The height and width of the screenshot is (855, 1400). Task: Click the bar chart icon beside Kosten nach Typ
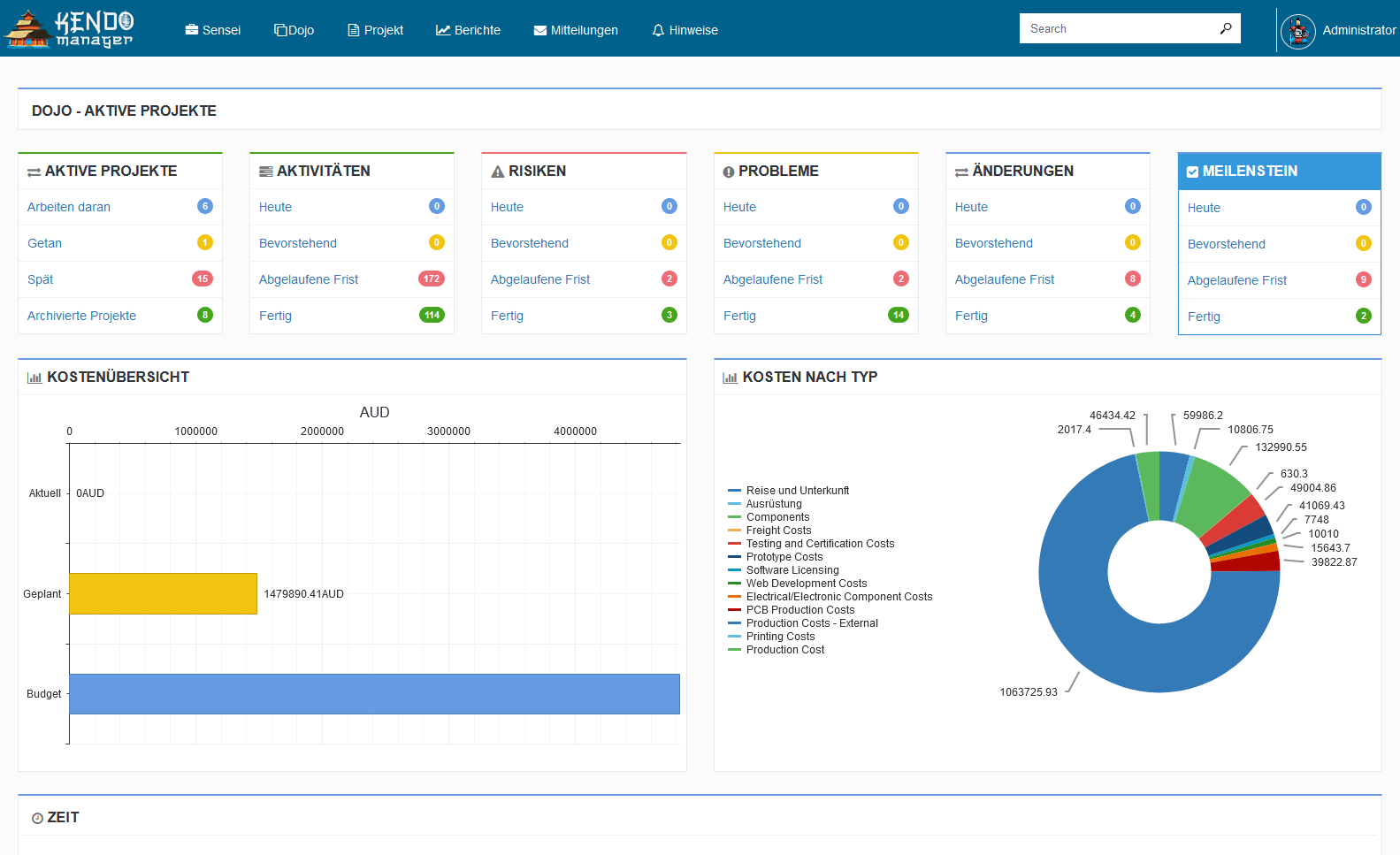pyautogui.click(x=730, y=378)
